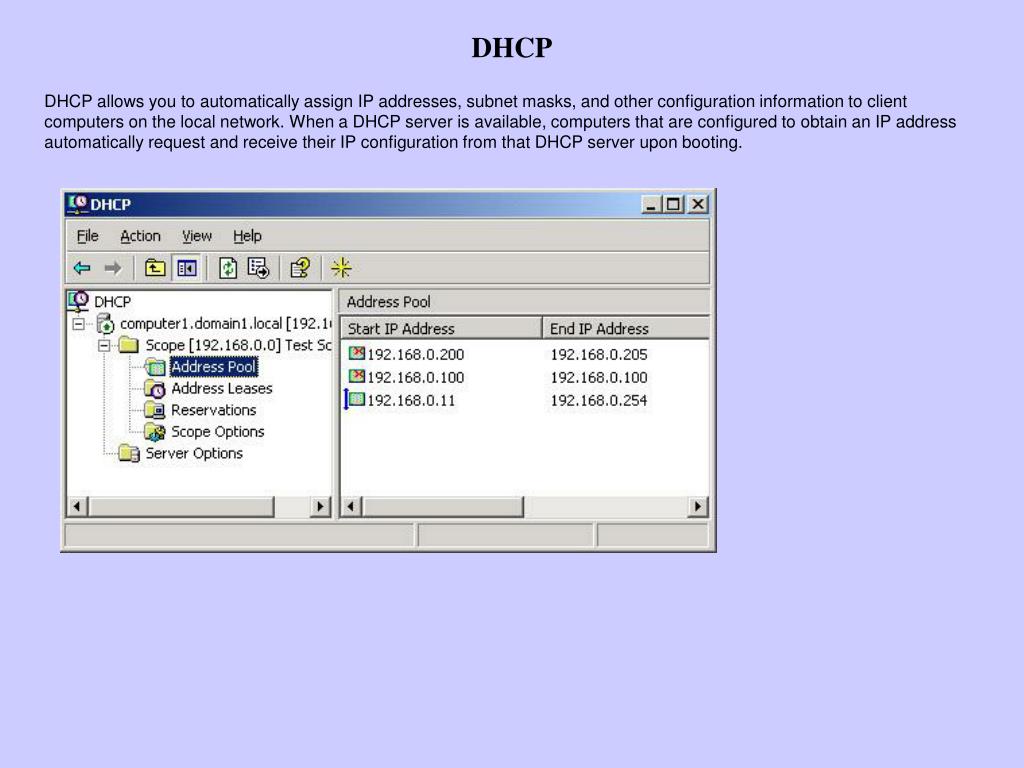Open the Help menu
This screenshot has width=1024, height=768.
tap(248, 236)
